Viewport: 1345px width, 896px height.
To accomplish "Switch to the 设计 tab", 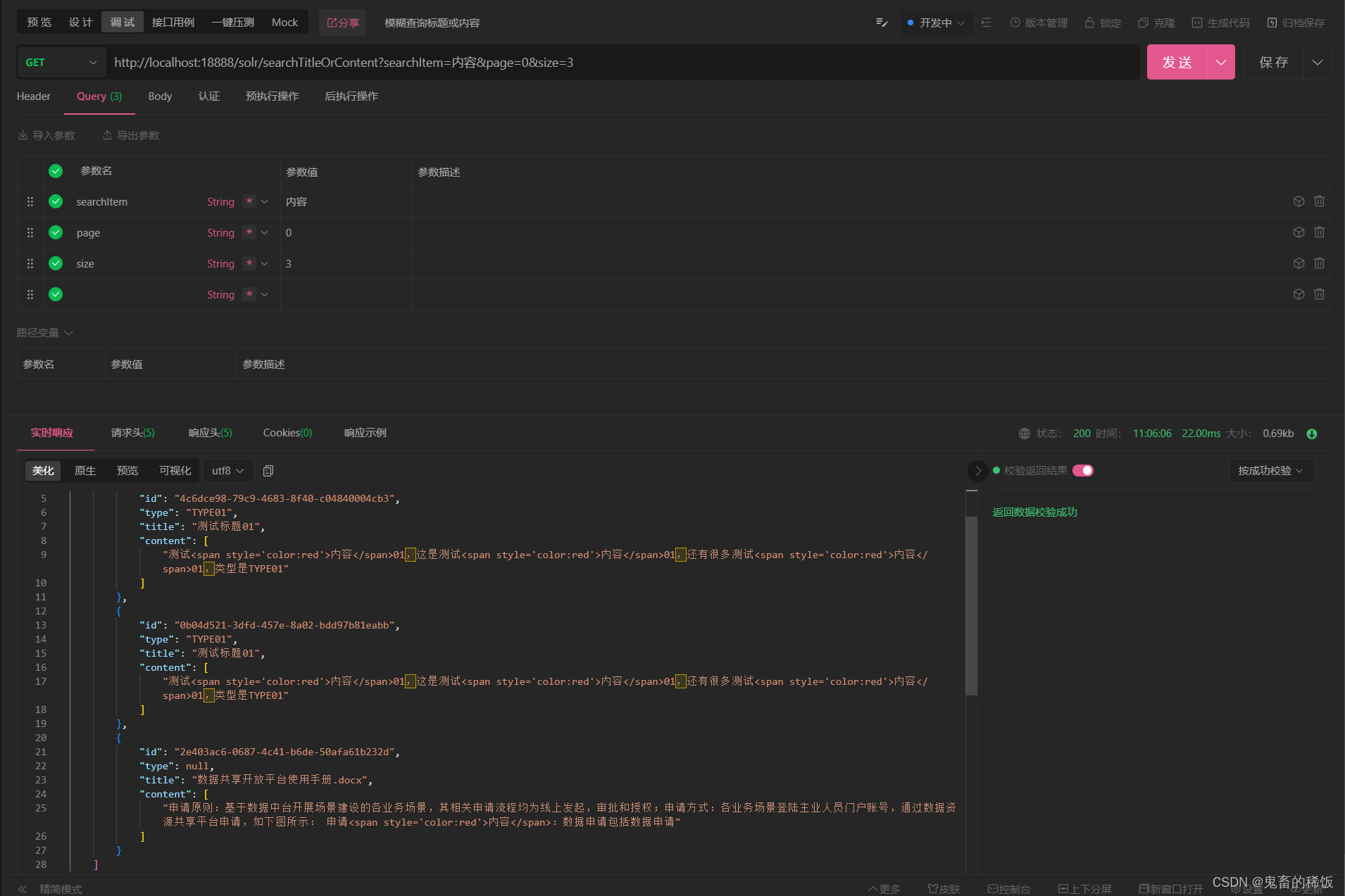I will click(x=81, y=23).
